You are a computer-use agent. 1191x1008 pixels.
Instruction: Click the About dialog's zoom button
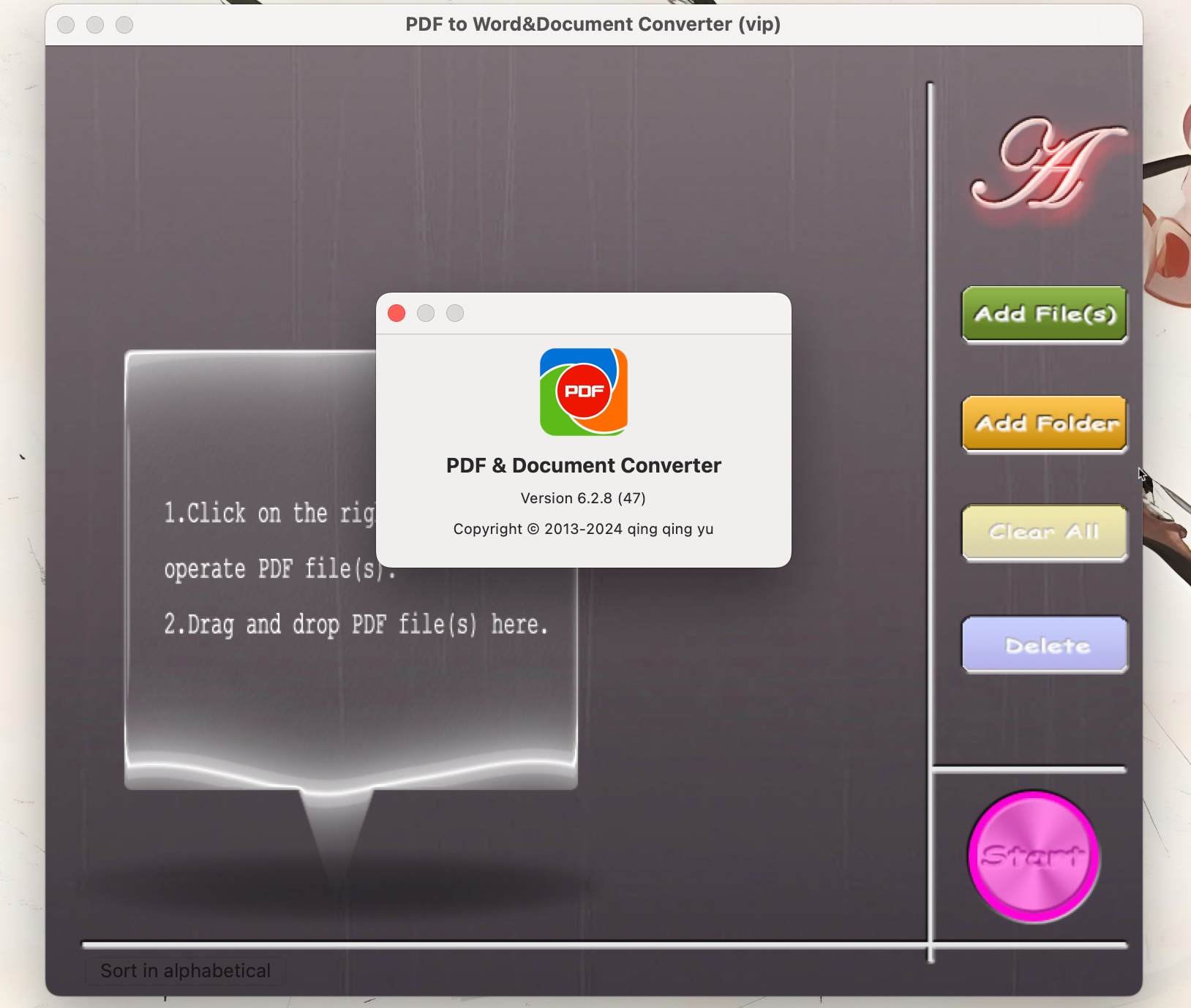tap(455, 313)
